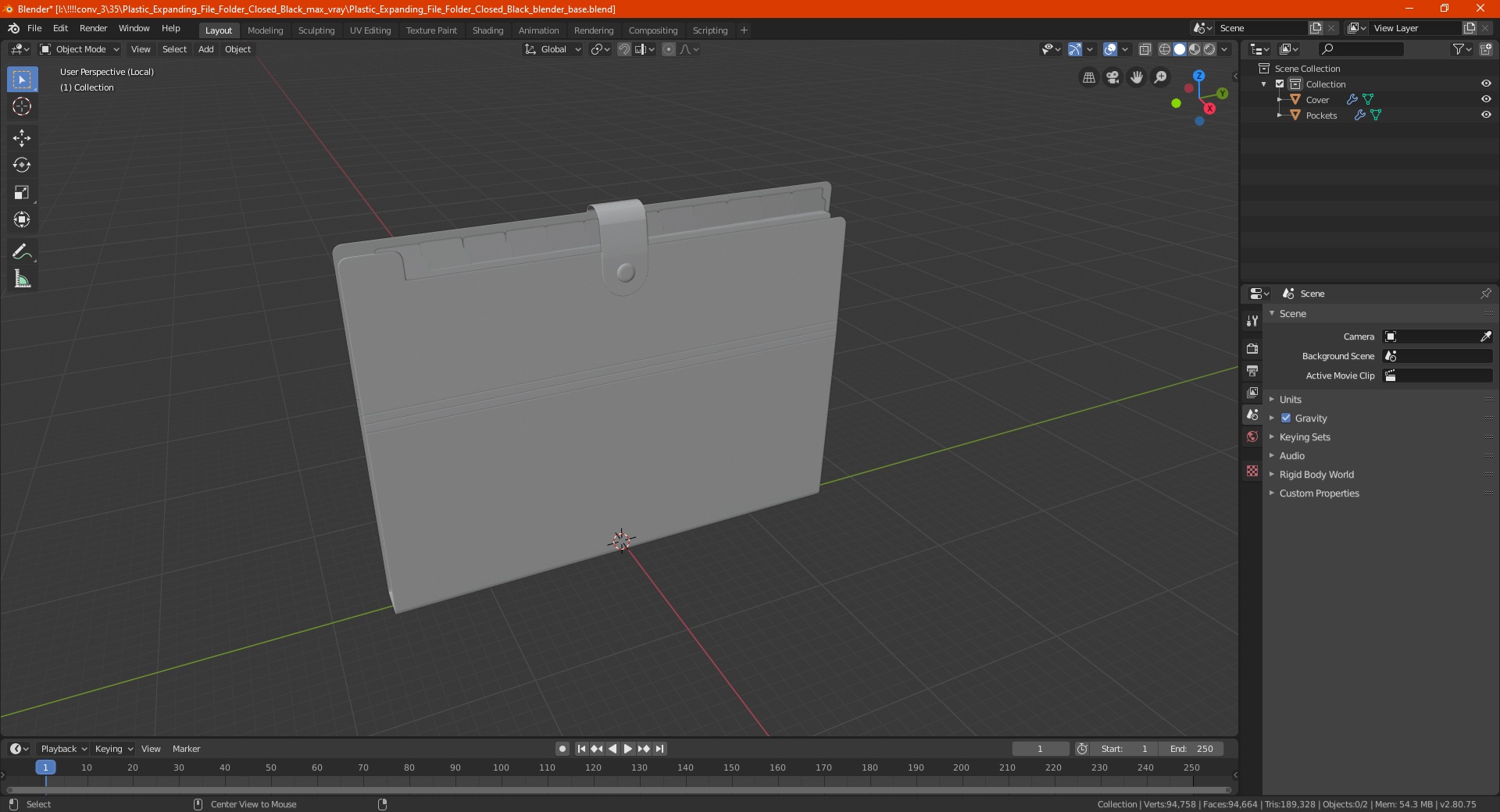The width and height of the screenshot is (1500, 812).
Task: Activate the Transform tool
Action: [22, 219]
